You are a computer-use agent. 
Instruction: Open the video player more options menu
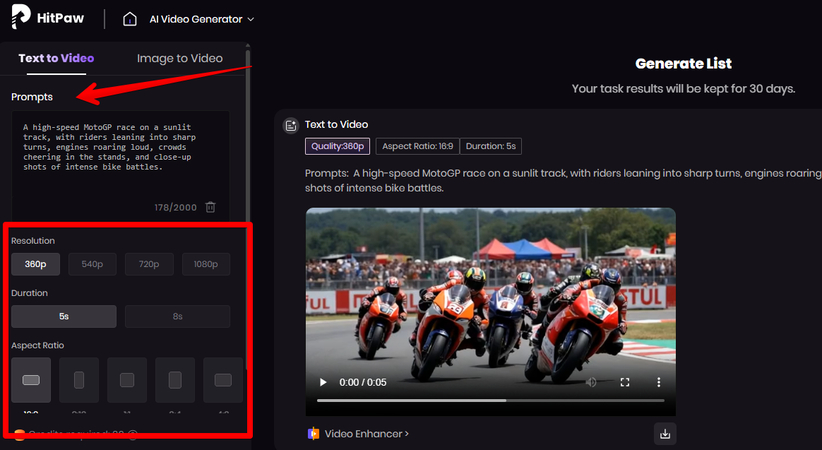(659, 382)
